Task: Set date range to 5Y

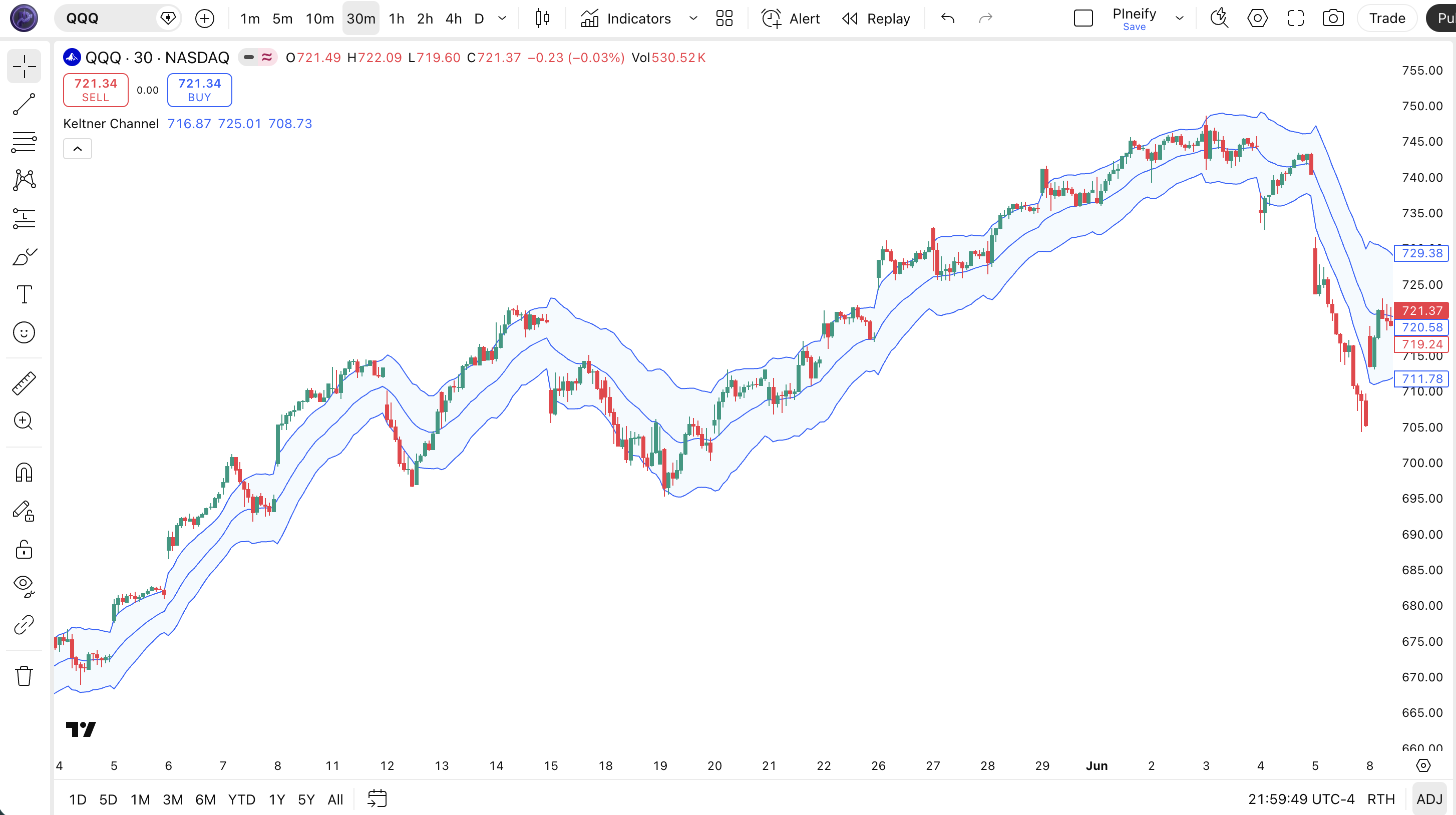Action: coord(306,799)
